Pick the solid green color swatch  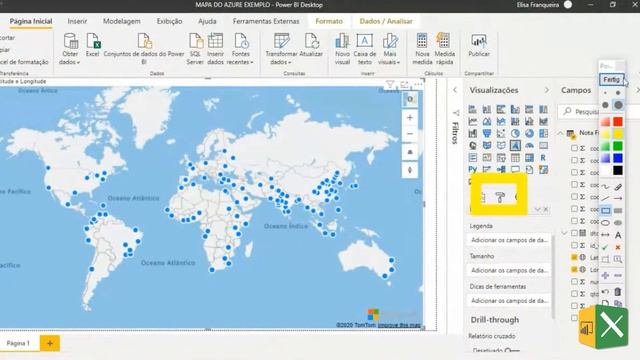[x=618, y=146]
